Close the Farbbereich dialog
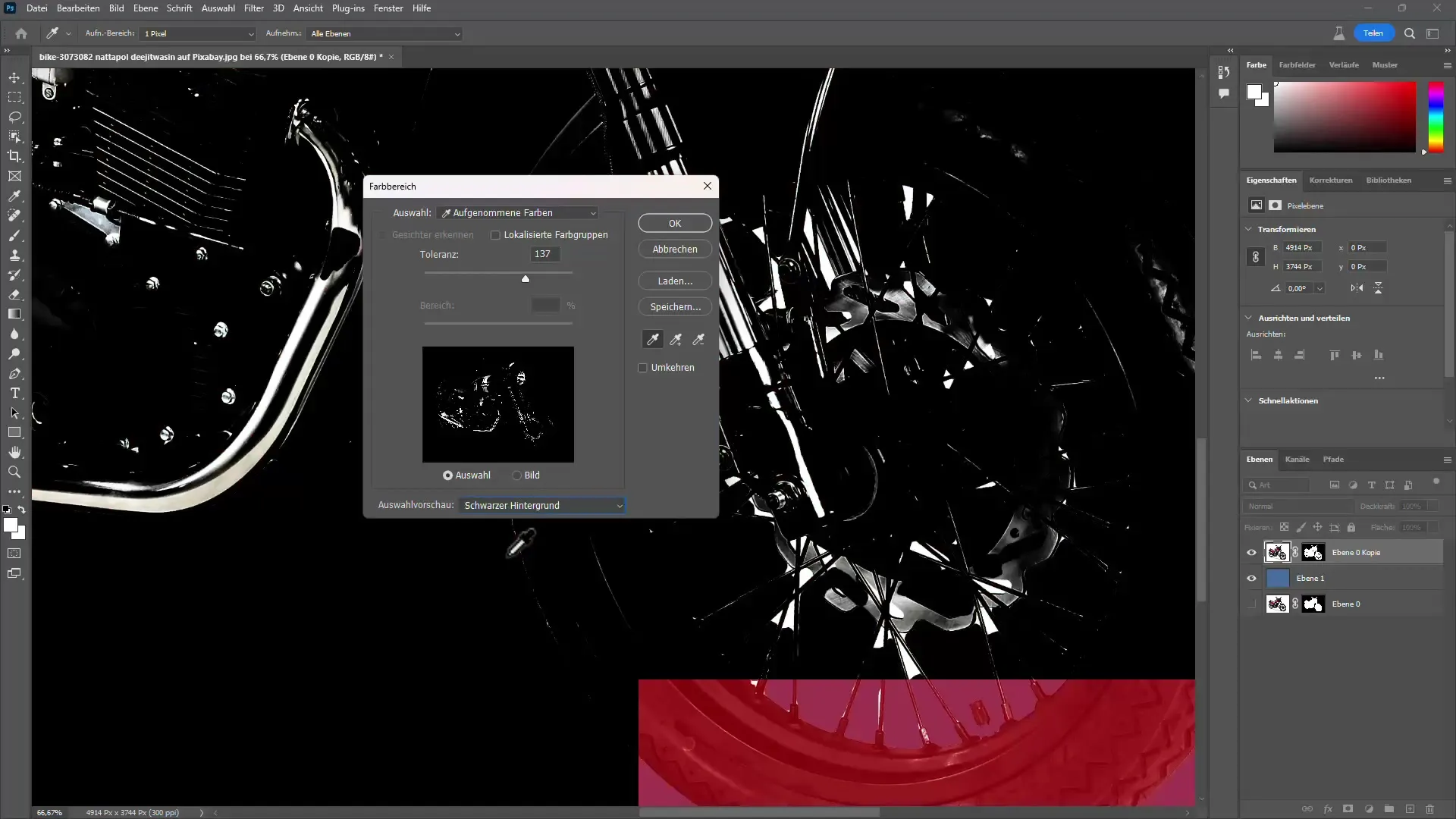 708,186
